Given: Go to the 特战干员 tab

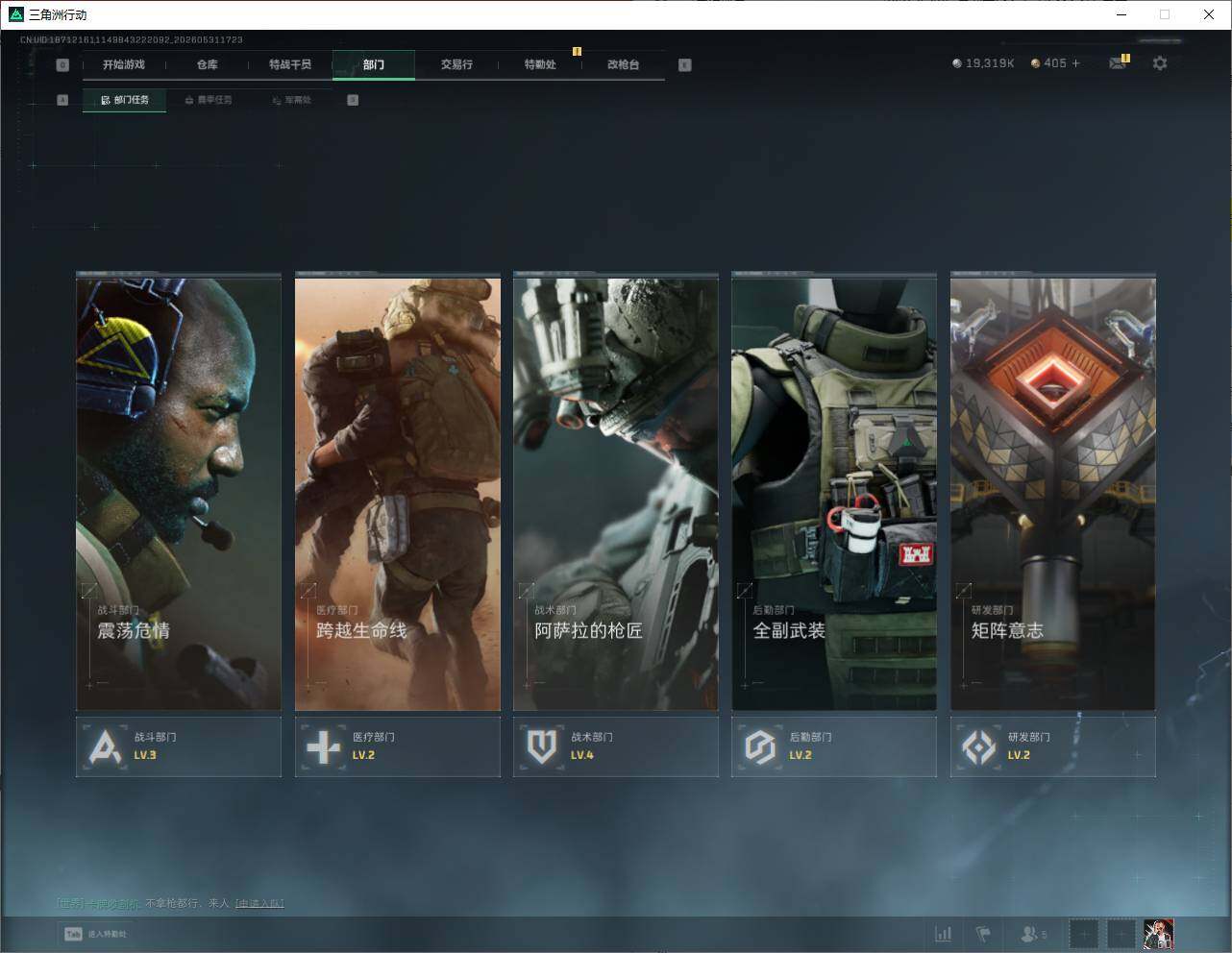Looking at the screenshot, I should 290,64.
